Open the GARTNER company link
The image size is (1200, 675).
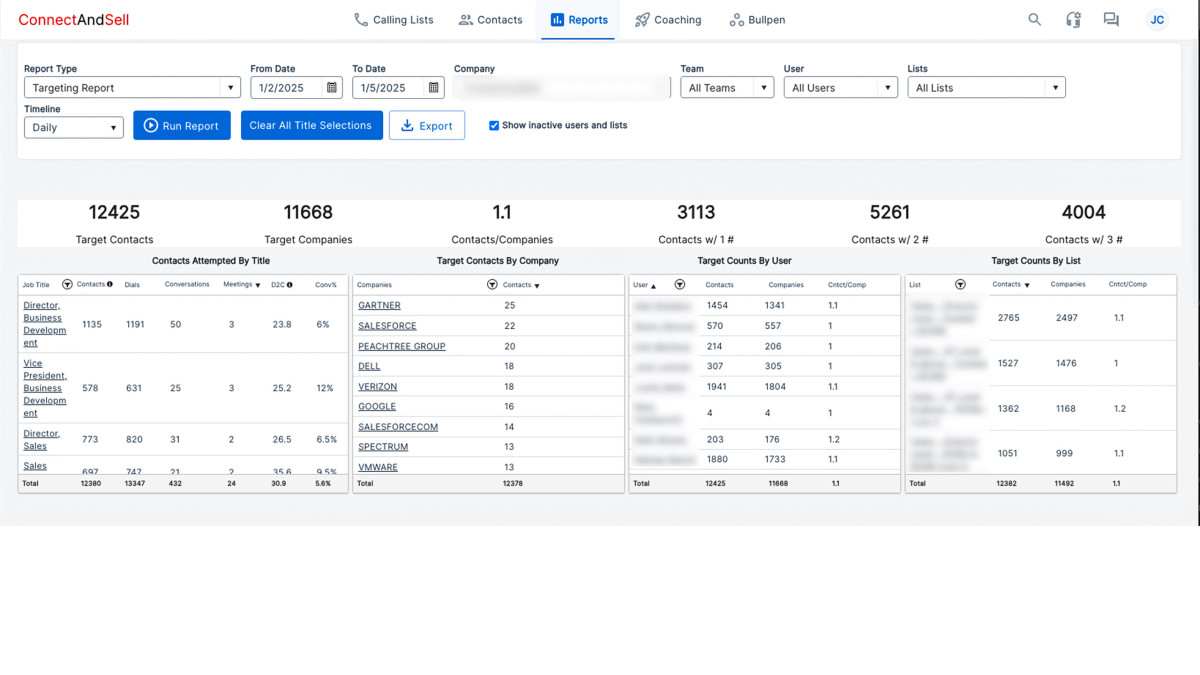(x=379, y=306)
